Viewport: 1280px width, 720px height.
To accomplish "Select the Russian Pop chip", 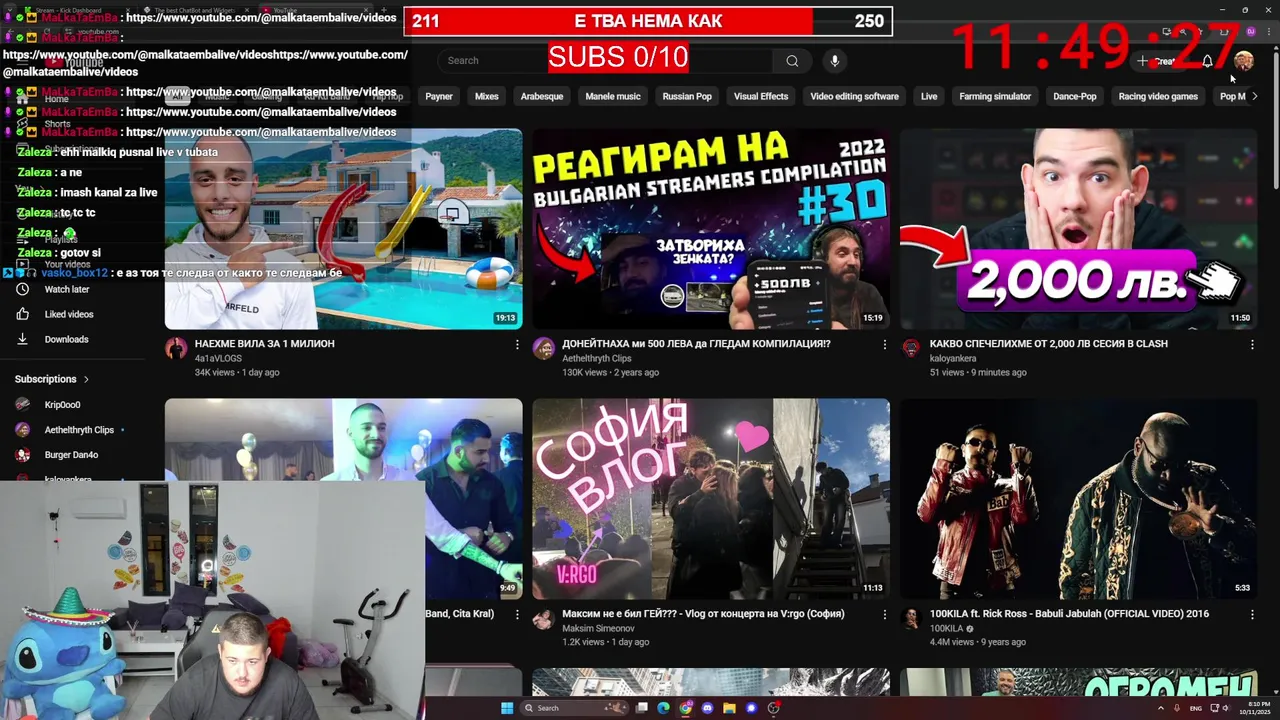I will point(687,96).
